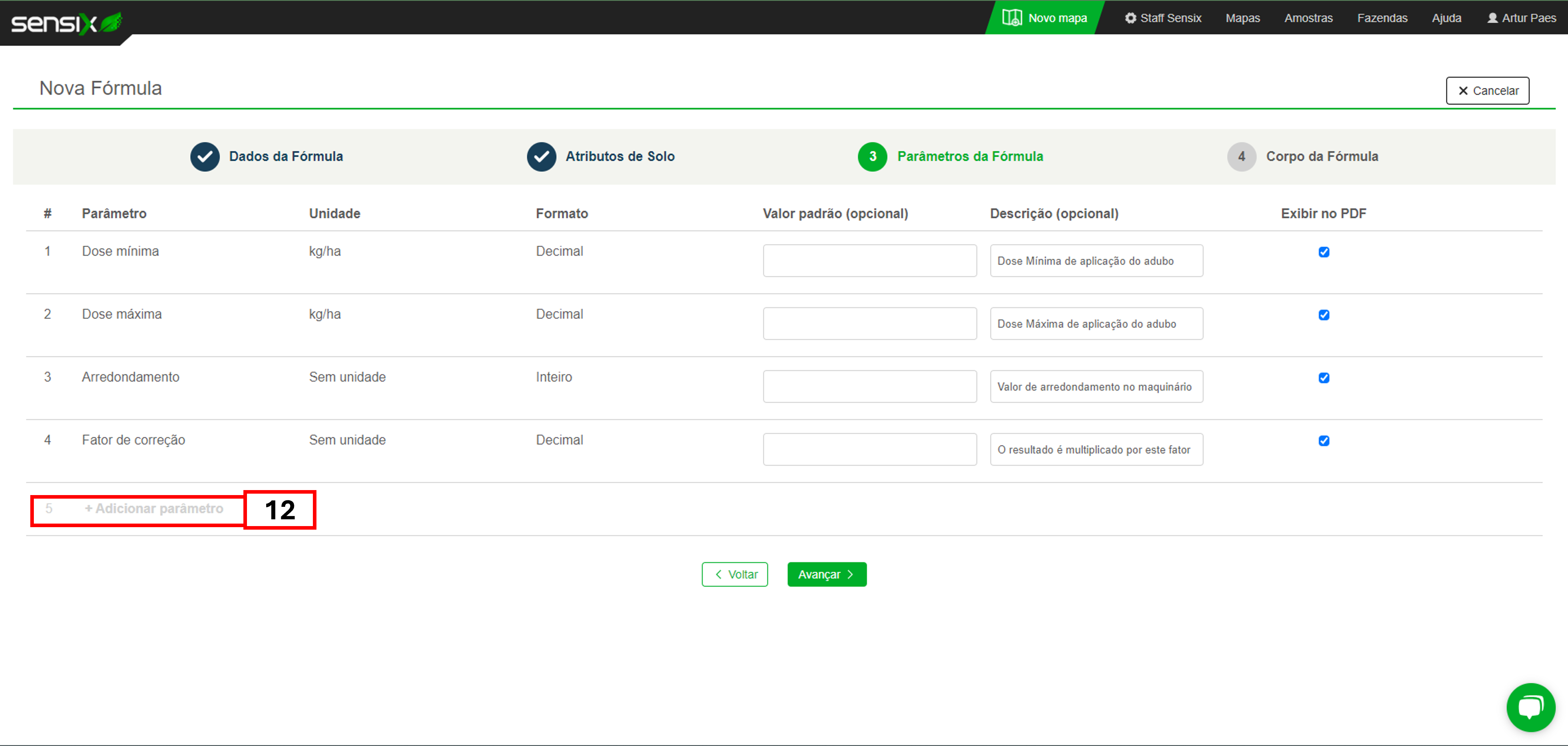Click the Atributos de Solo checkmark circle
The image size is (1568, 746).
coord(541,156)
